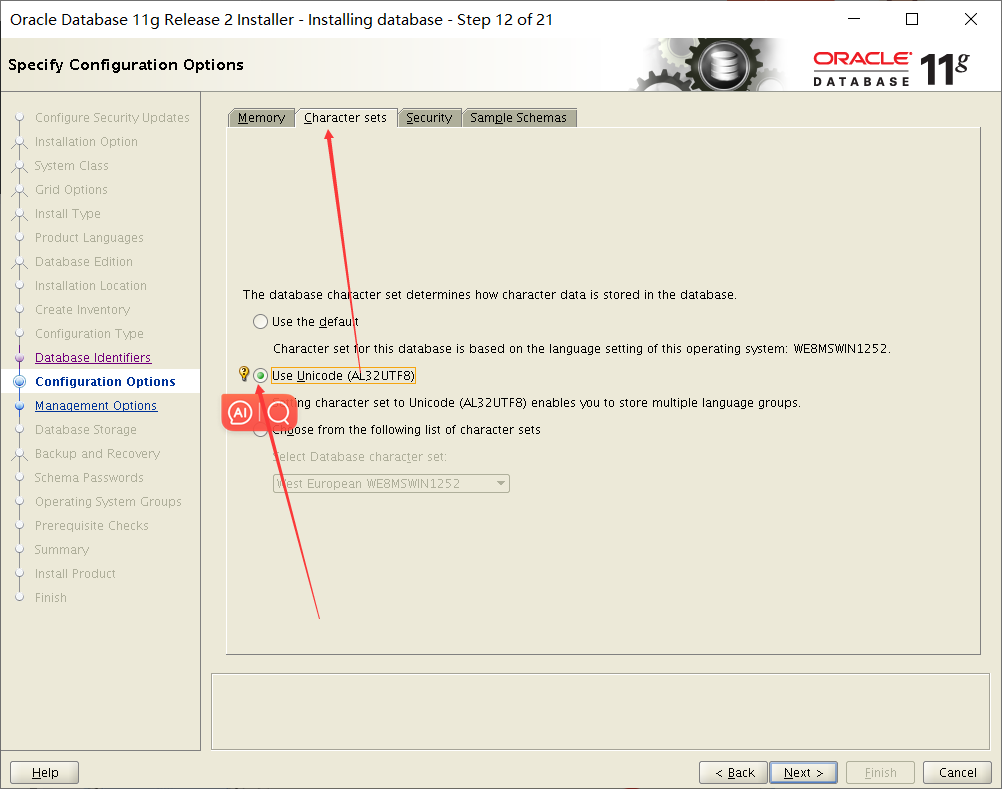
Task: Open the Sample Schemas tab
Action: [519, 118]
